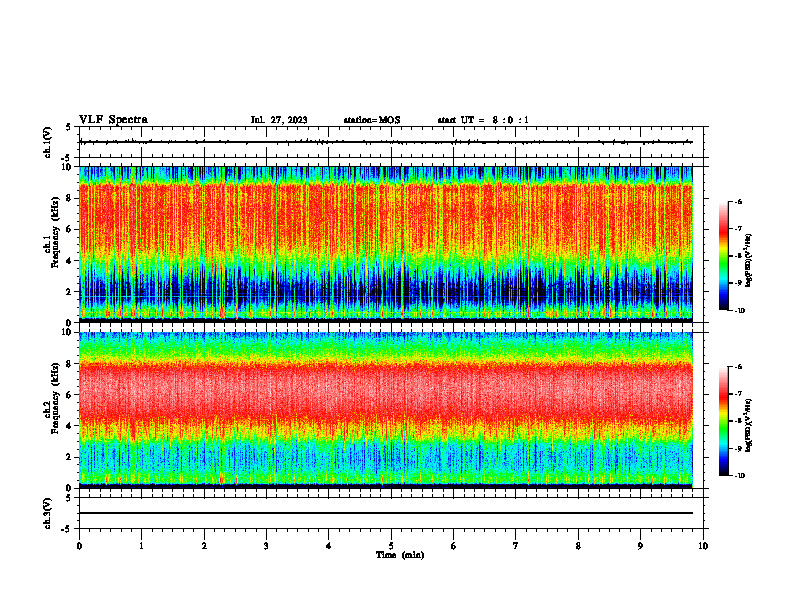792x612 pixels.
Task: Click the "-10" label on ch.1 color bar
Action: click(739, 311)
